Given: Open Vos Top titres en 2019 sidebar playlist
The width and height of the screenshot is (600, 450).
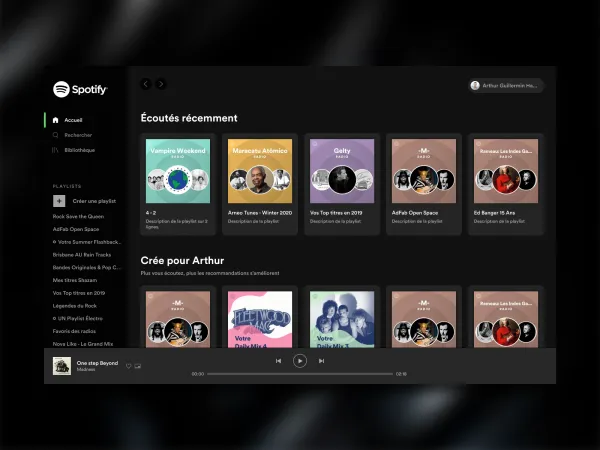Looking at the screenshot, I should coord(79,293).
